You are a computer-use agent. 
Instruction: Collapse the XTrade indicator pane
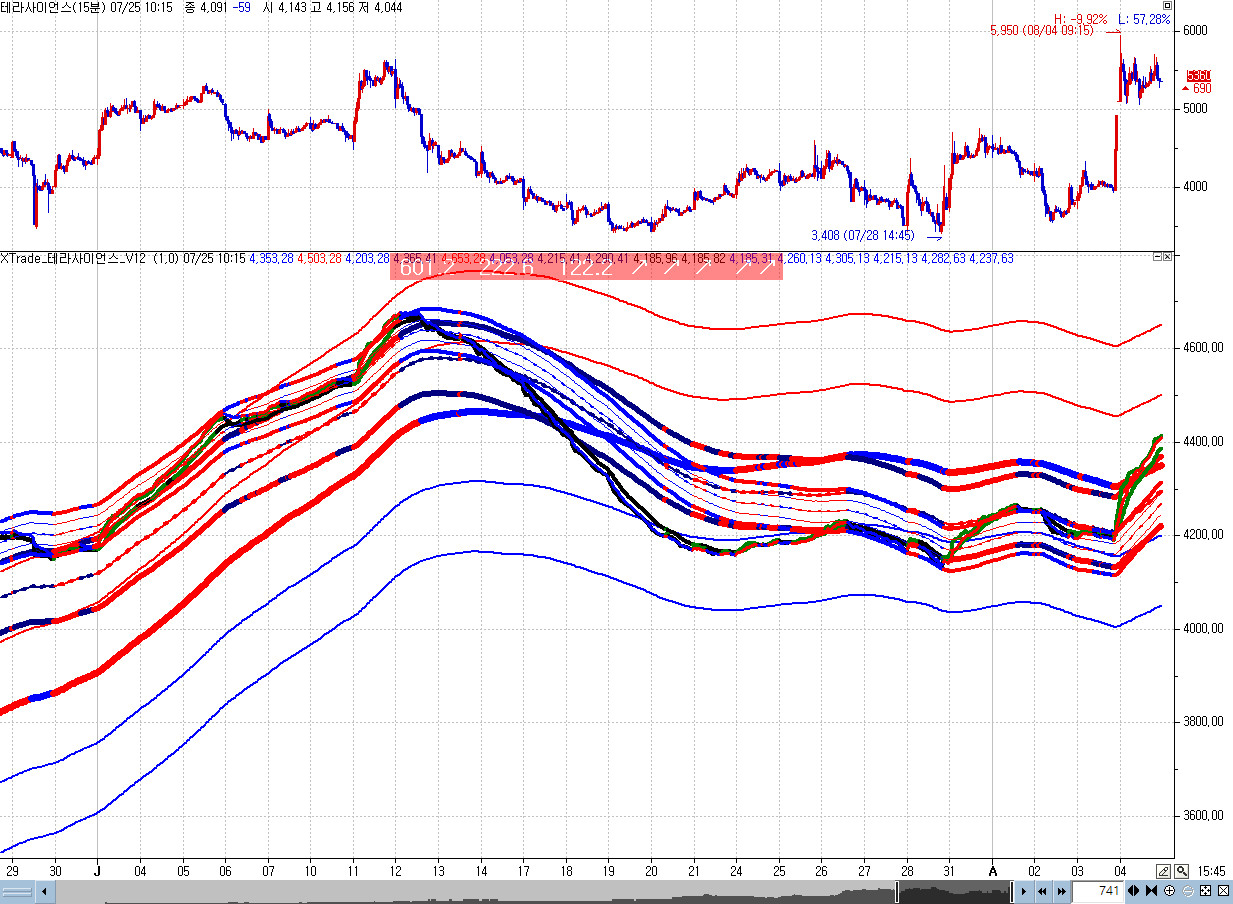tap(1157, 257)
